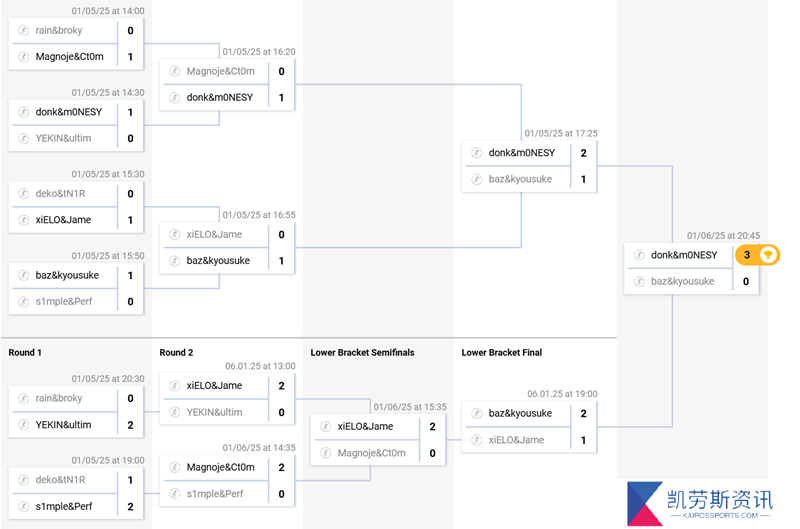Open the Magnoje&Ct0m team in the 14:00 match
This screenshot has width=800, height=529.
(x=69, y=57)
